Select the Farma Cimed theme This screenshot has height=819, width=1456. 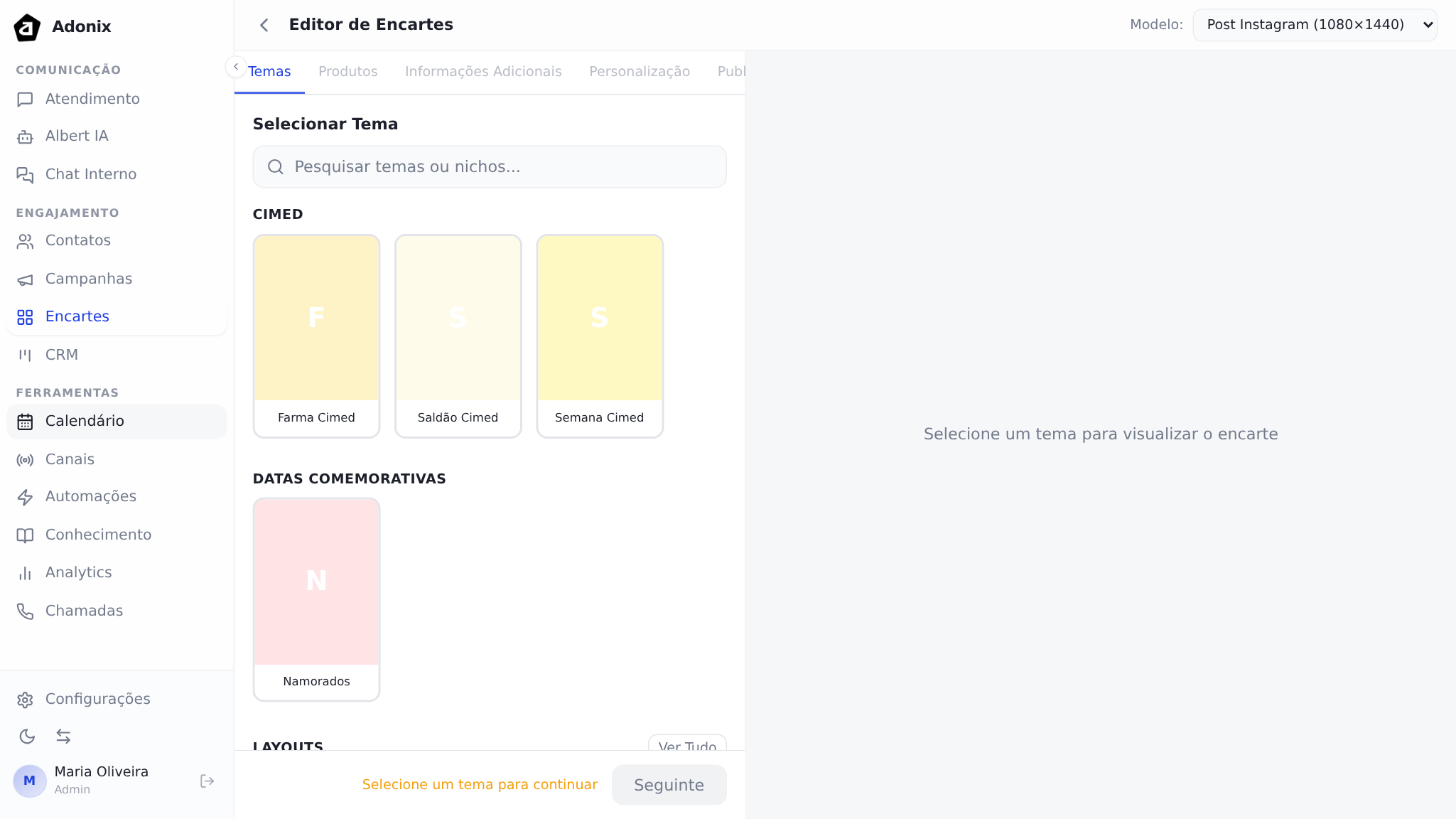click(x=316, y=336)
